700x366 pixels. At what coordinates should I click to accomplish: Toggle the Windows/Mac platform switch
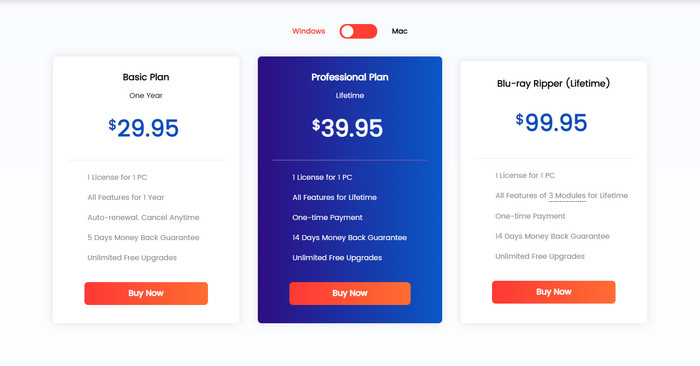[x=358, y=31]
